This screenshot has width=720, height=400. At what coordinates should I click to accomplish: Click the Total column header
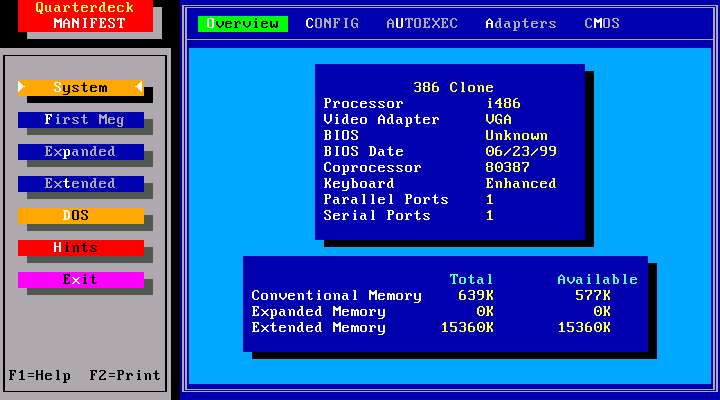[x=471, y=280]
